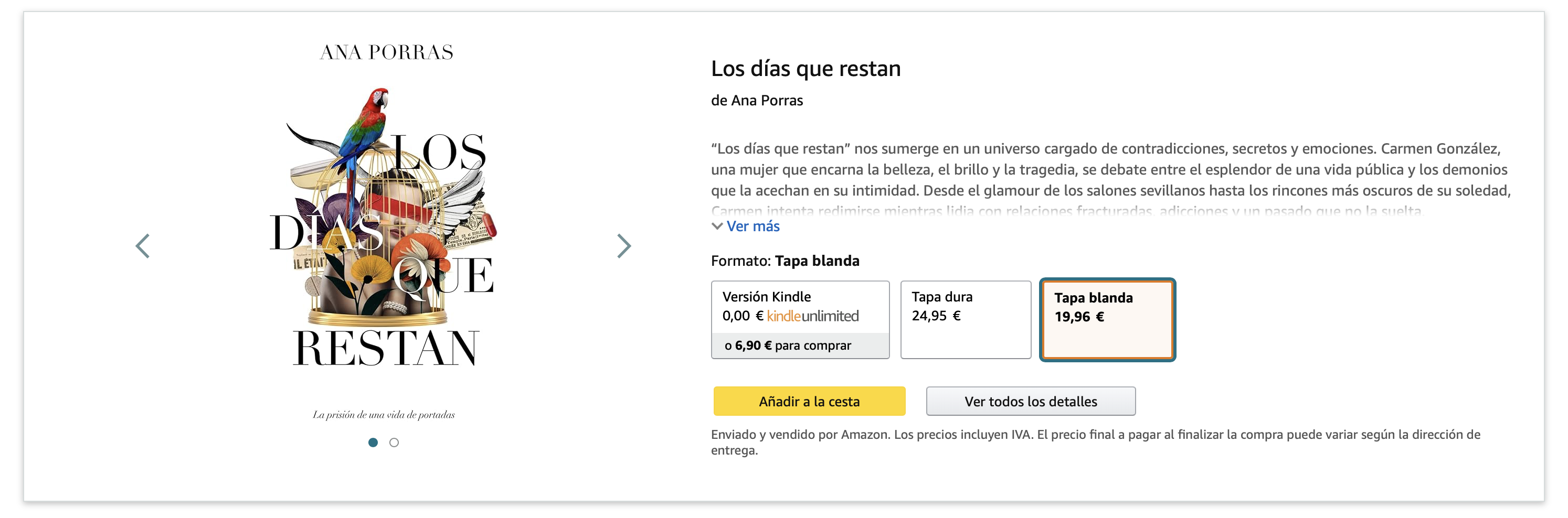Select the first carousel dot indicator
The height and width of the screenshot is (518, 1568).
coord(373,443)
